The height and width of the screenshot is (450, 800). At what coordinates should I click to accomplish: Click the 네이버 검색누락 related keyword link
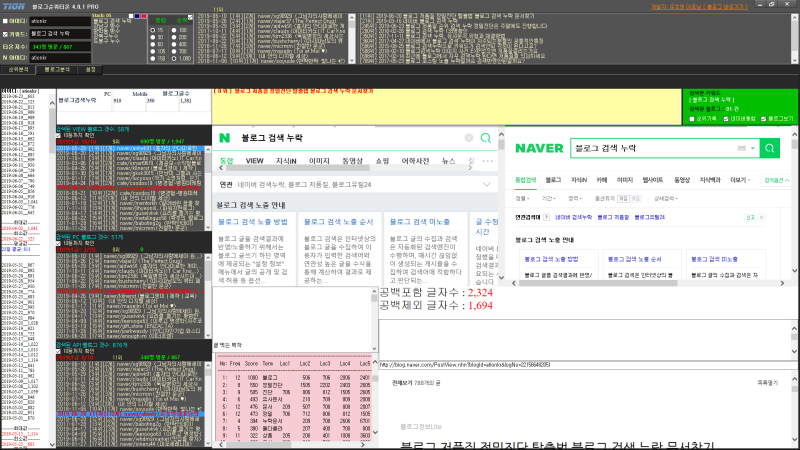[574, 217]
